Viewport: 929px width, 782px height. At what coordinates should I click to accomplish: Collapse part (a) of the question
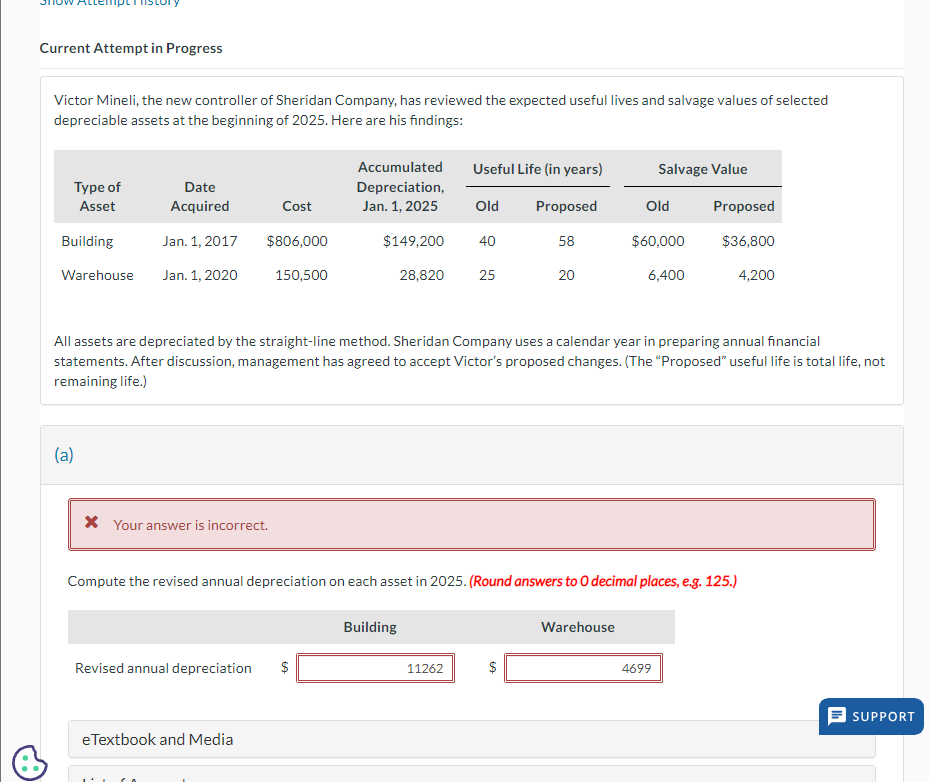pyautogui.click(x=63, y=454)
